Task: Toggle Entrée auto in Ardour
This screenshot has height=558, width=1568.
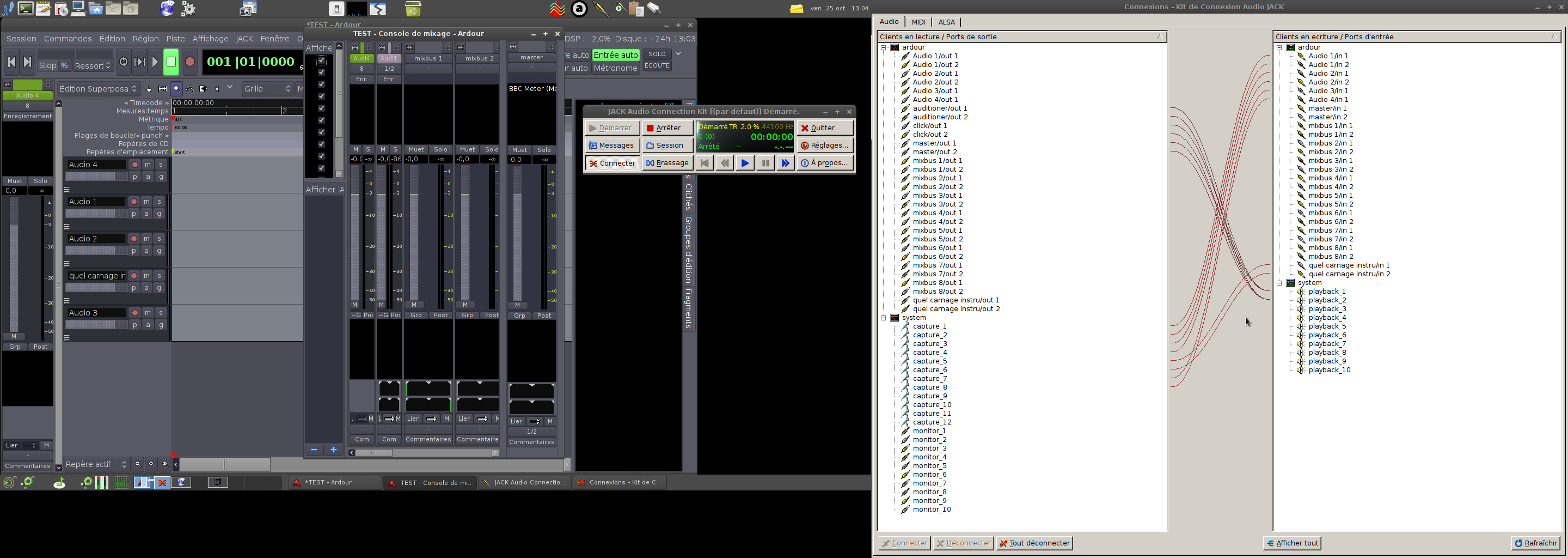Action: pos(615,55)
